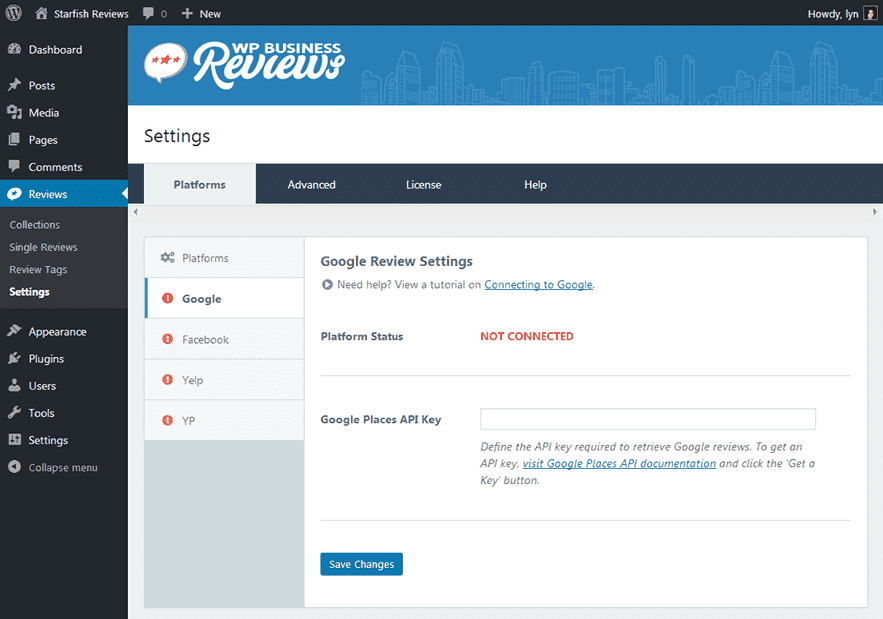
Task: Click the left scroll arrow under the tabs
Action: (135, 212)
